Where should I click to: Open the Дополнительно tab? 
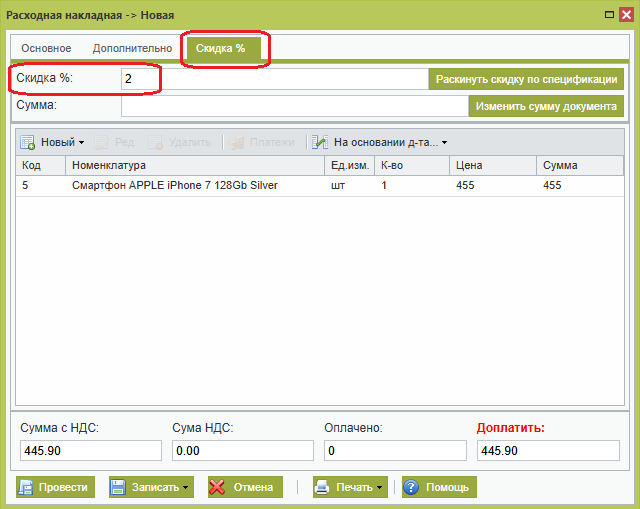(132, 48)
